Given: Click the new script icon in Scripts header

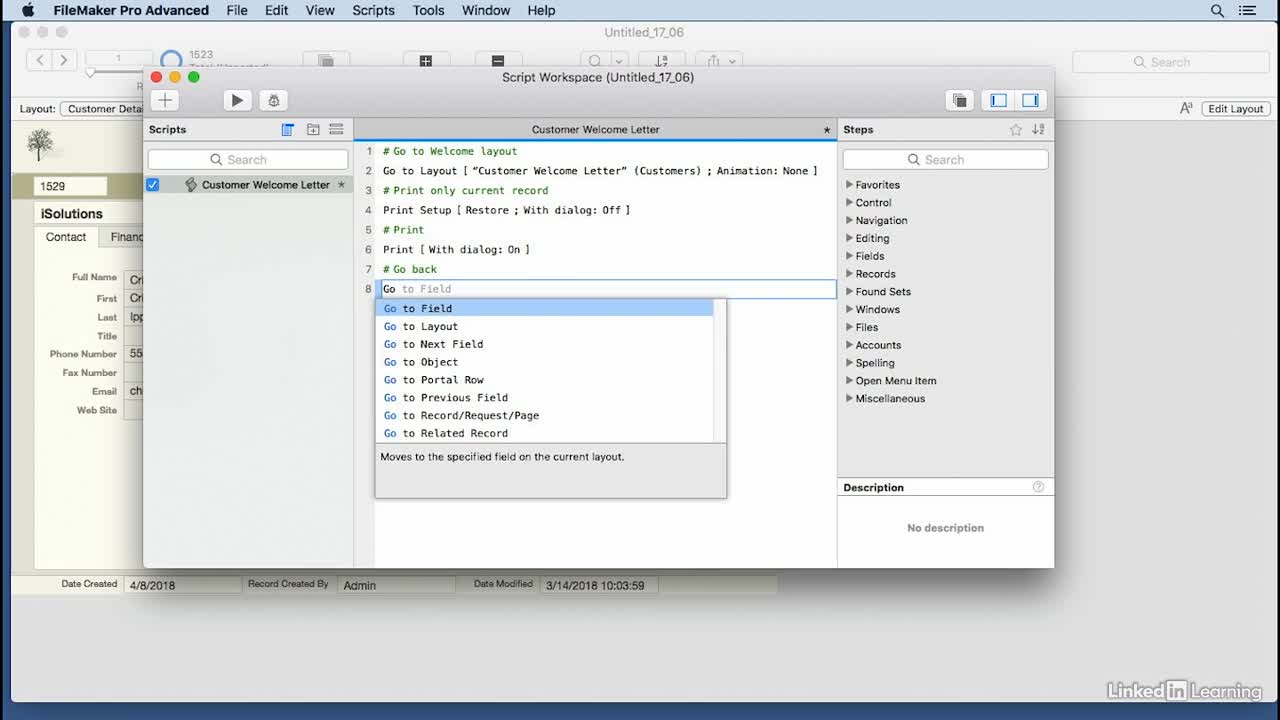Looking at the screenshot, I should pyautogui.click(x=288, y=130).
